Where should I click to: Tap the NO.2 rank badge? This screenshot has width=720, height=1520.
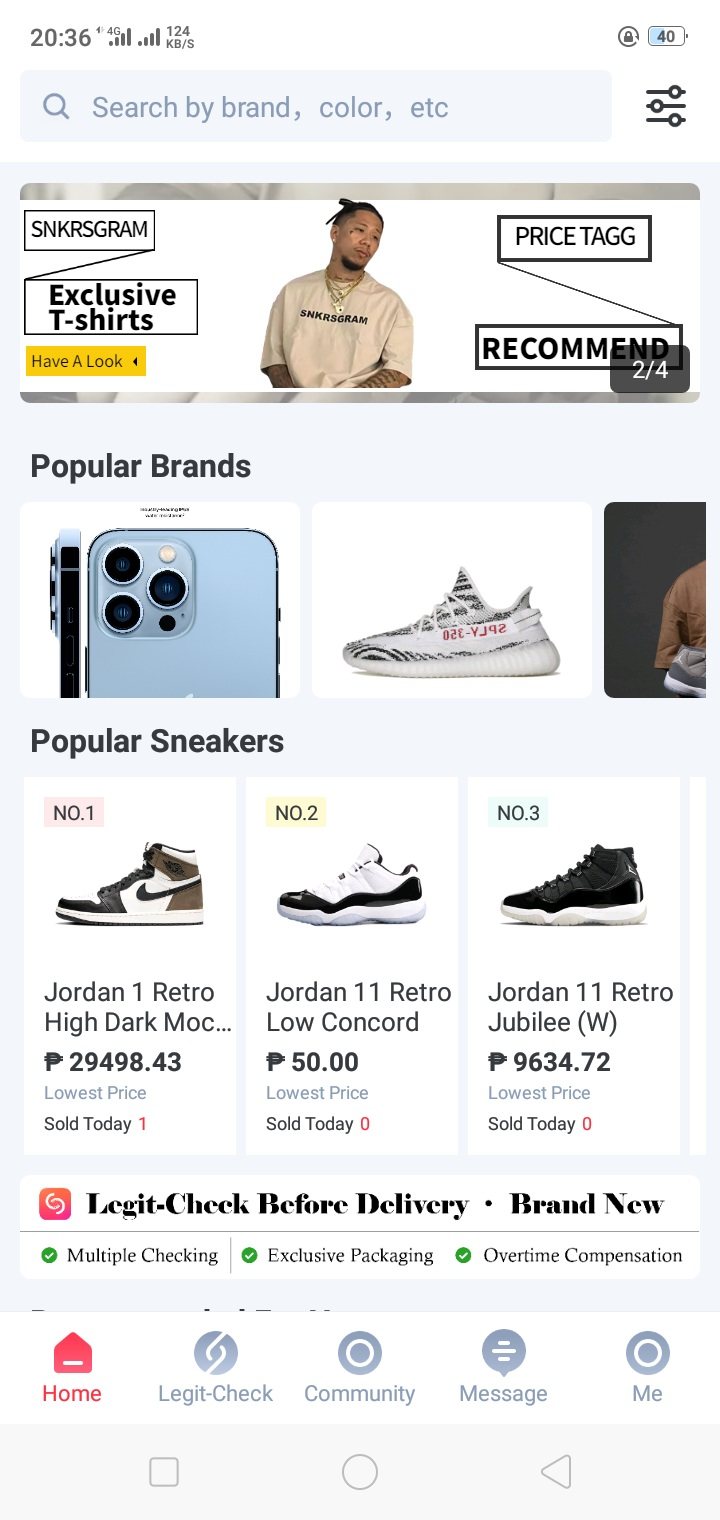tap(296, 813)
